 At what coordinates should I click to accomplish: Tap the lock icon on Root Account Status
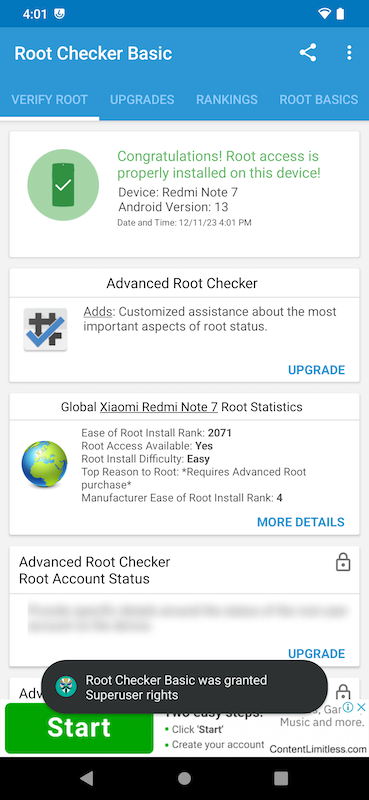click(x=343, y=562)
